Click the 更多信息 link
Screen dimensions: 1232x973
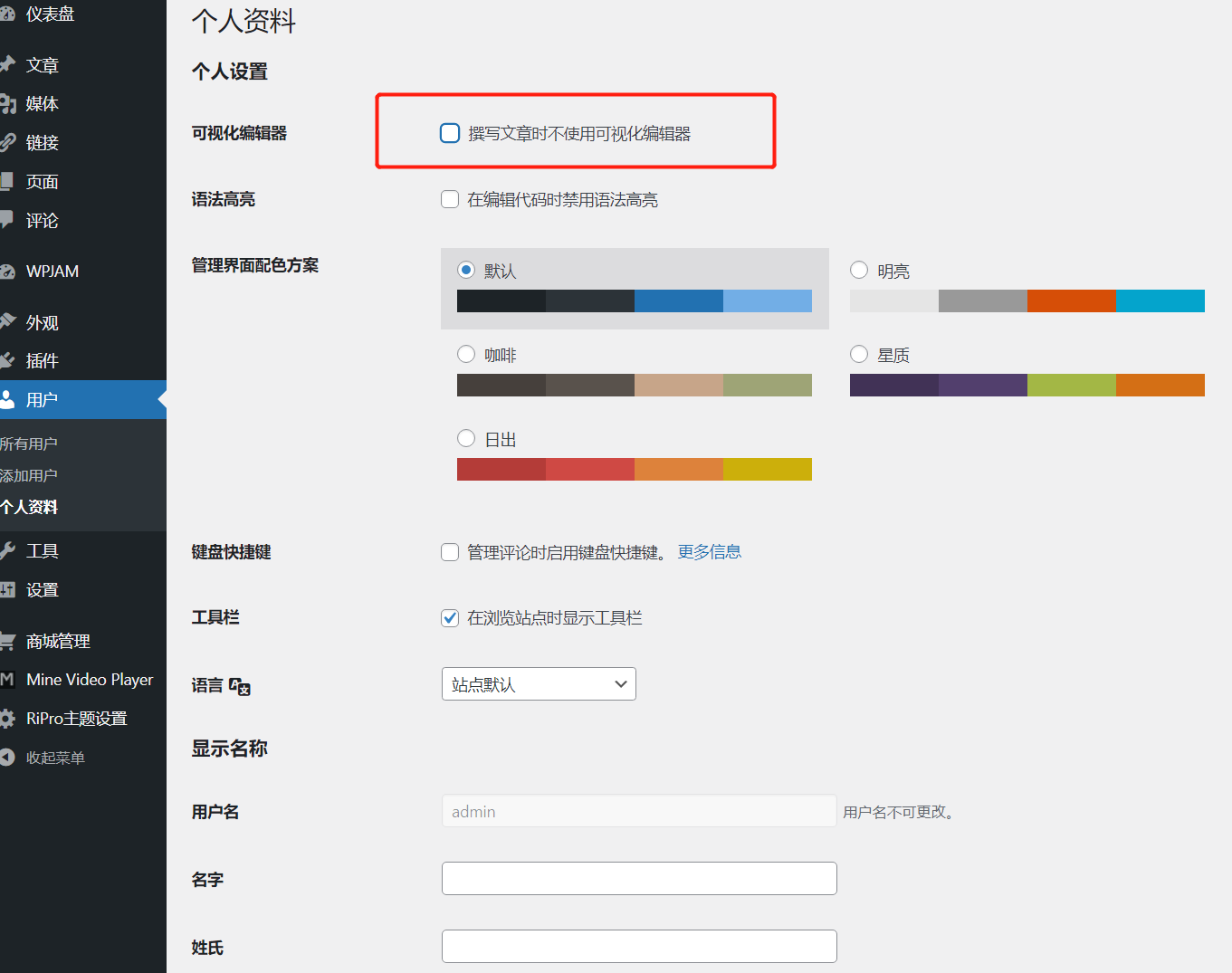click(710, 552)
